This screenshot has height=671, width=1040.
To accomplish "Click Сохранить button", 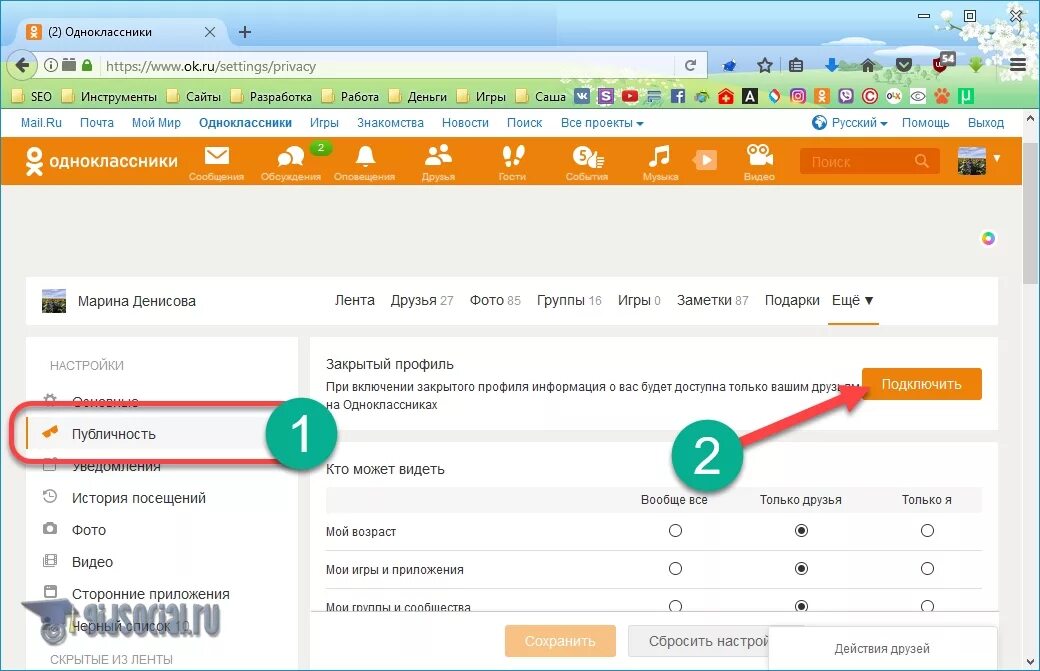I will (560, 640).
